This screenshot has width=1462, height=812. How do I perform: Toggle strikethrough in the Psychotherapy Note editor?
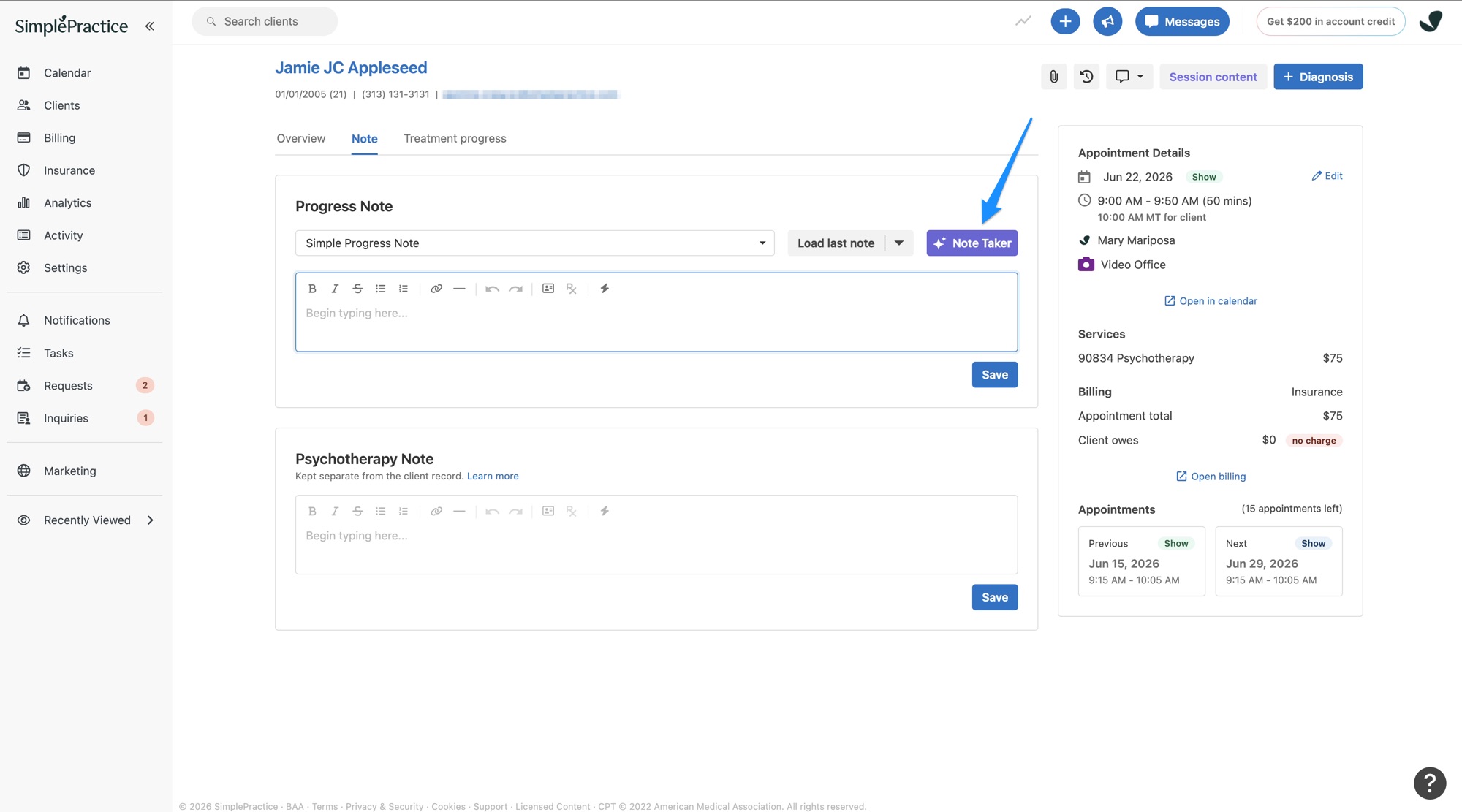(x=357, y=512)
